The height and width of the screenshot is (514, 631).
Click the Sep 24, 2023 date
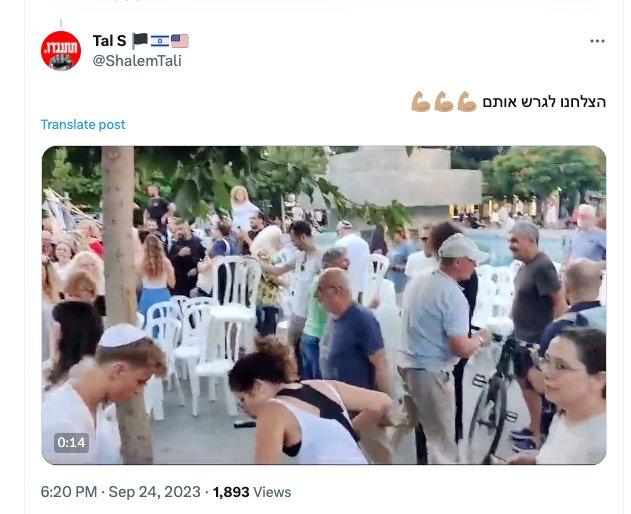coord(155,492)
